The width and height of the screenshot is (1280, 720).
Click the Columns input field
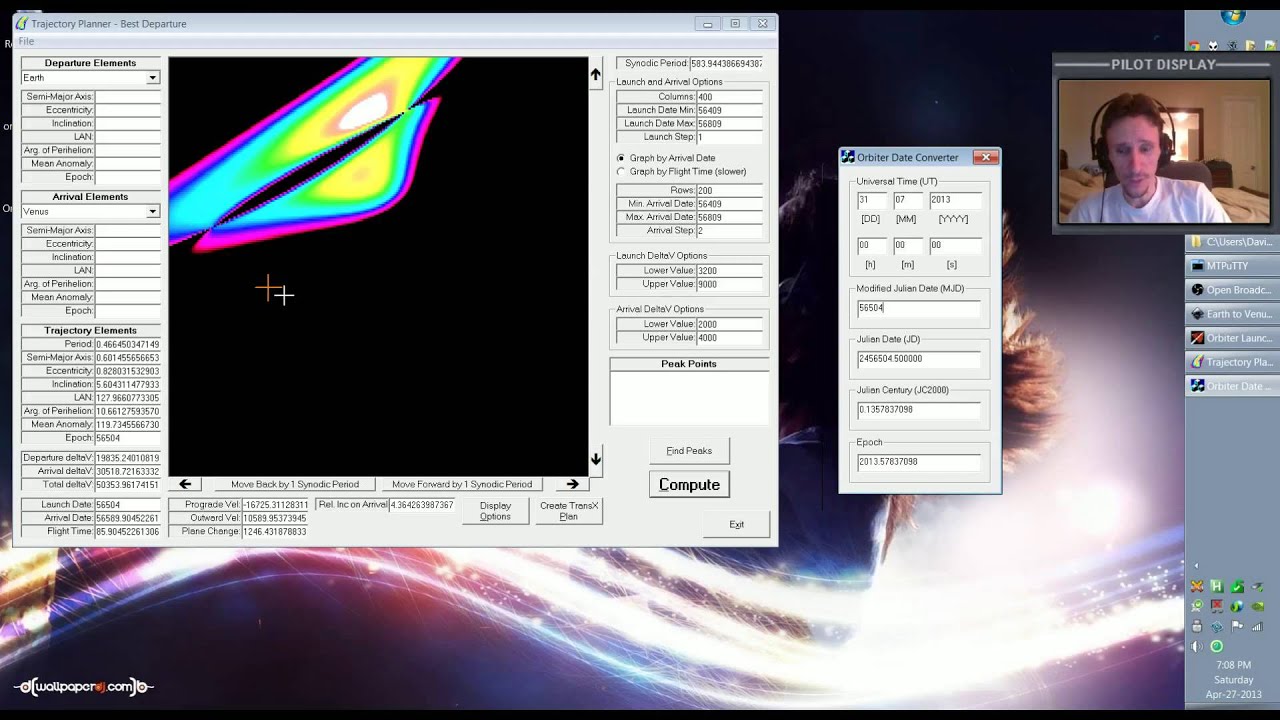click(x=729, y=97)
